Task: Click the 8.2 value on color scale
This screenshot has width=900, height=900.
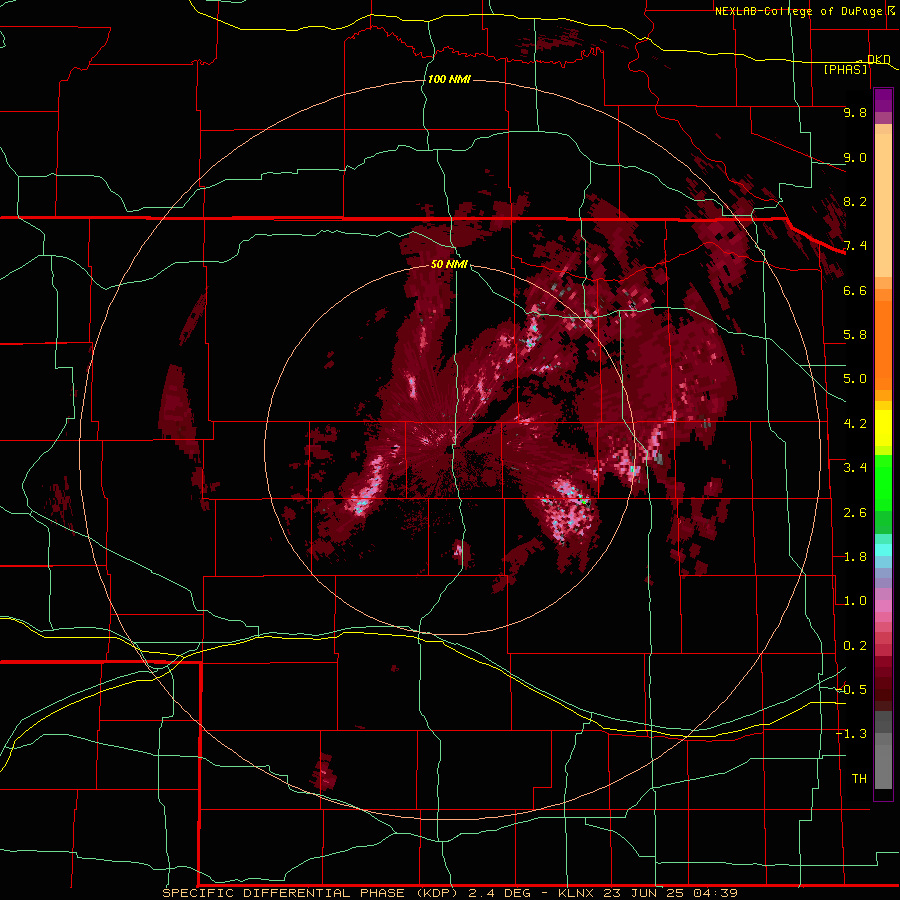Action: tap(855, 201)
